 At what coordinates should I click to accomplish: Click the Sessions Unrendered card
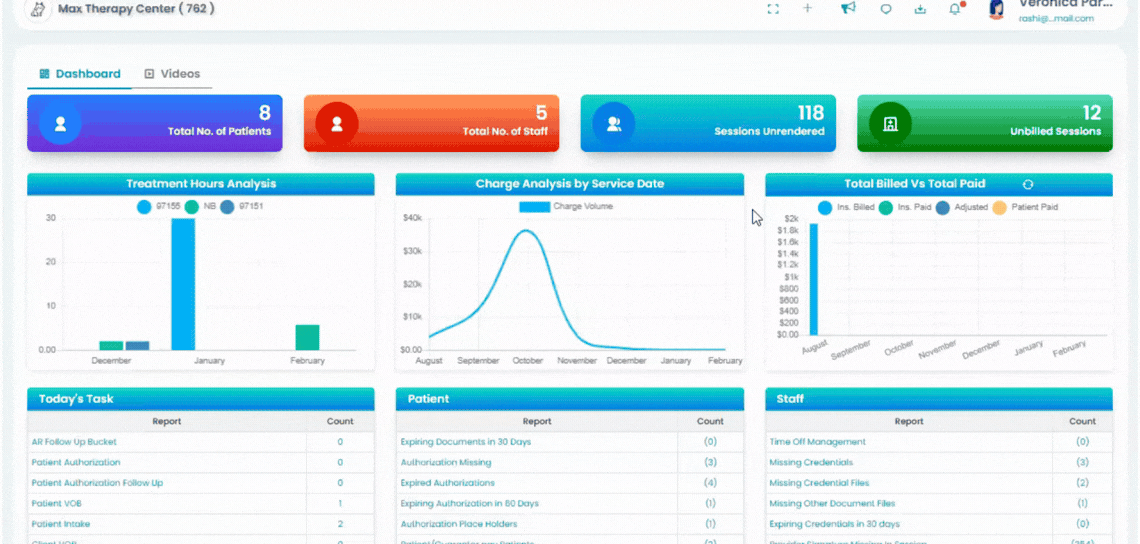pyautogui.click(x=708, y=123)
